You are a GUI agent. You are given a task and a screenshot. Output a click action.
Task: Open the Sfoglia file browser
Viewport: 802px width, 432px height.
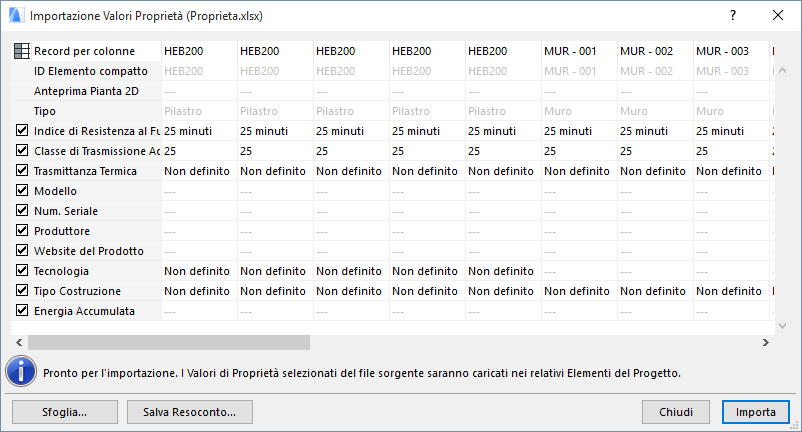(x=64, y=411)
